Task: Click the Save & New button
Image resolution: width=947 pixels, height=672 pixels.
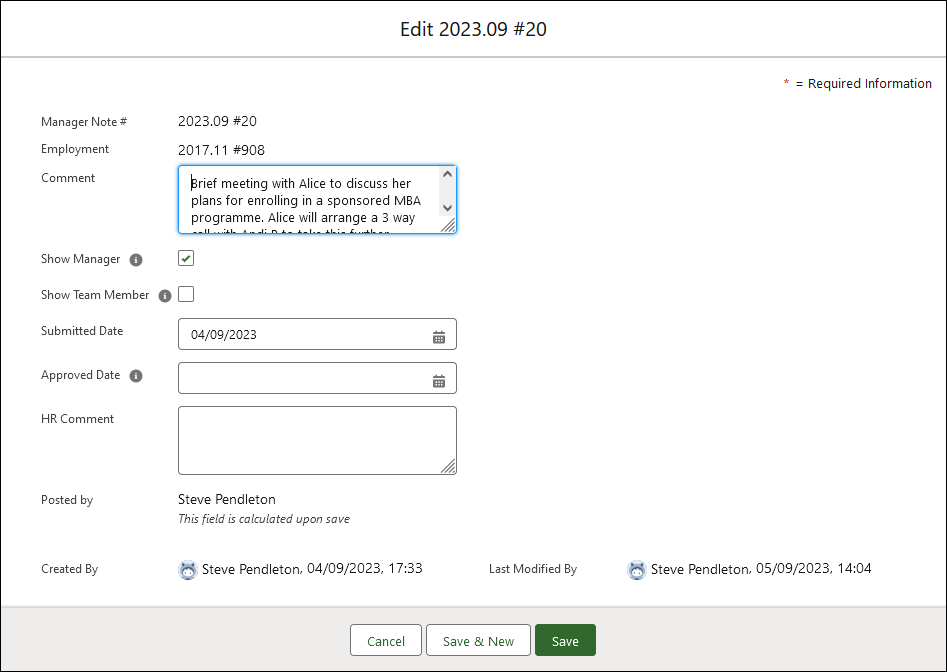Action: pyautogui.click(x=478, y=641)
